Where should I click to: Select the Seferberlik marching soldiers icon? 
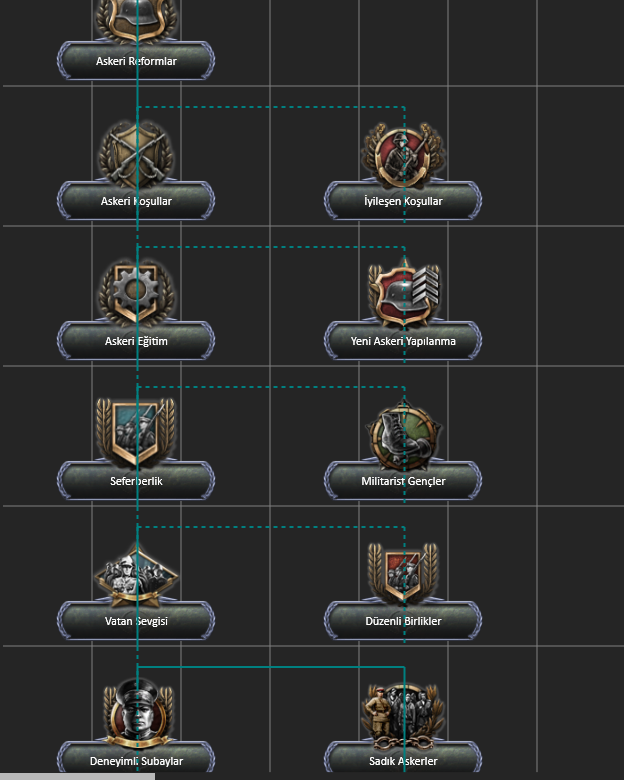pos(136,432)
